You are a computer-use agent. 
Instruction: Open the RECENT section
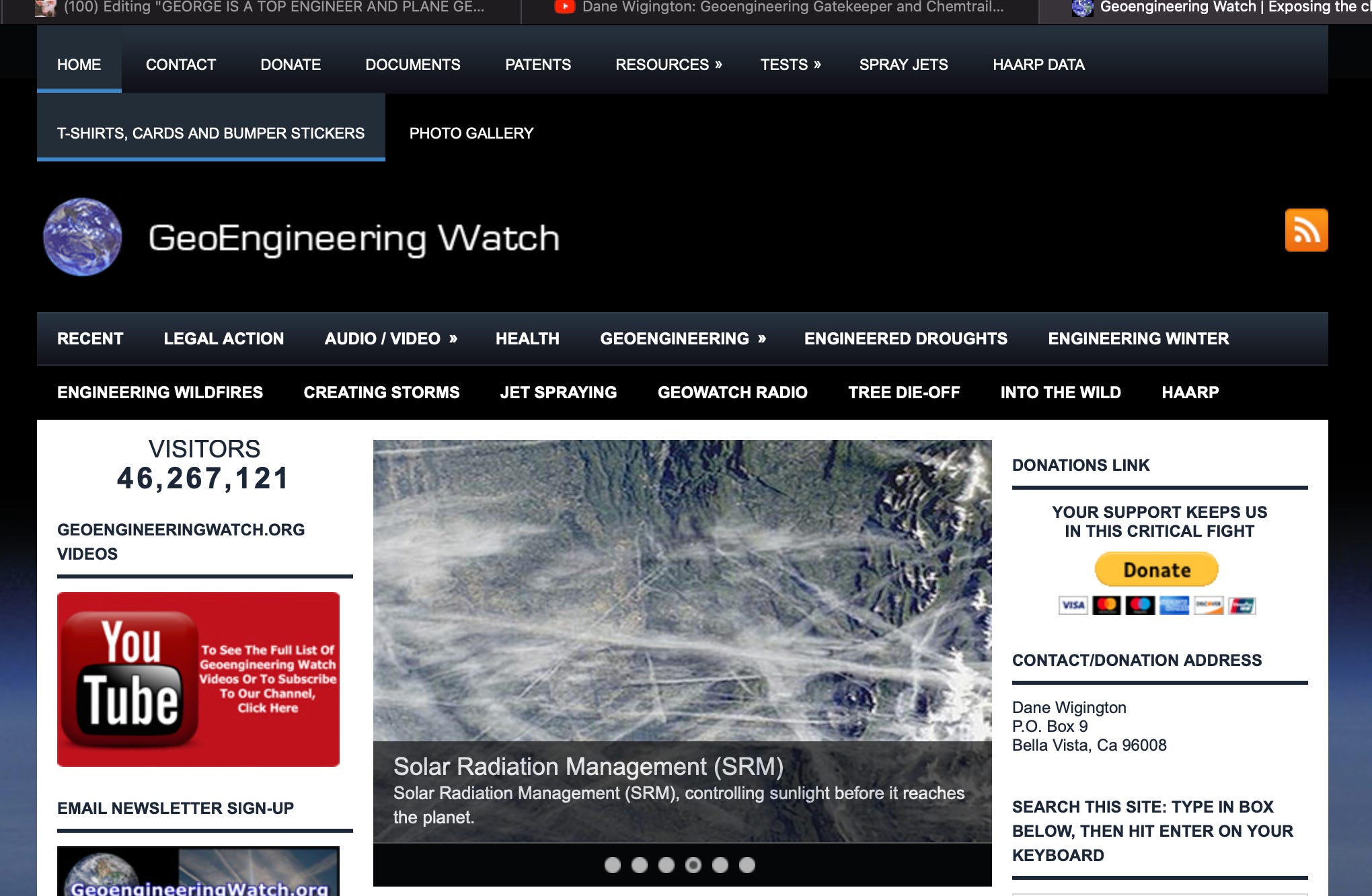pyautogui.click(x=90, y=338)
